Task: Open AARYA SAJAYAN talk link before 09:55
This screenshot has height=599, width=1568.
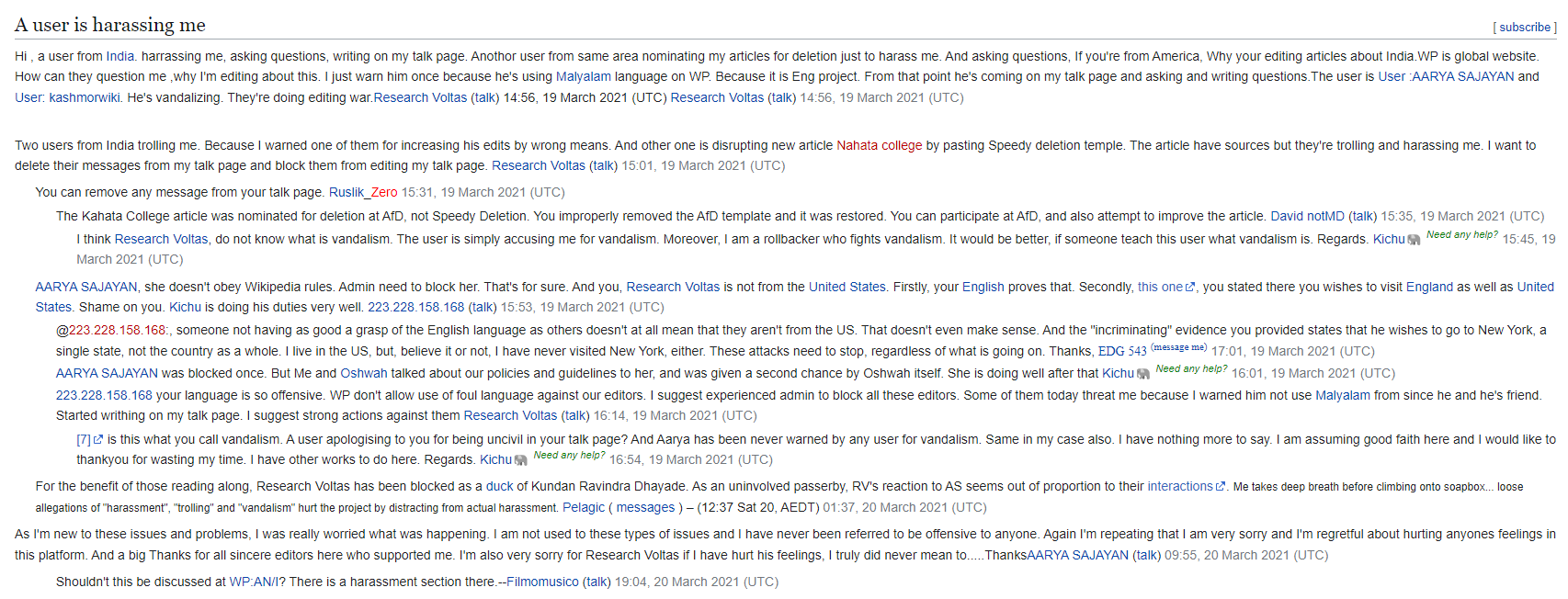Action: point(1146,555)
